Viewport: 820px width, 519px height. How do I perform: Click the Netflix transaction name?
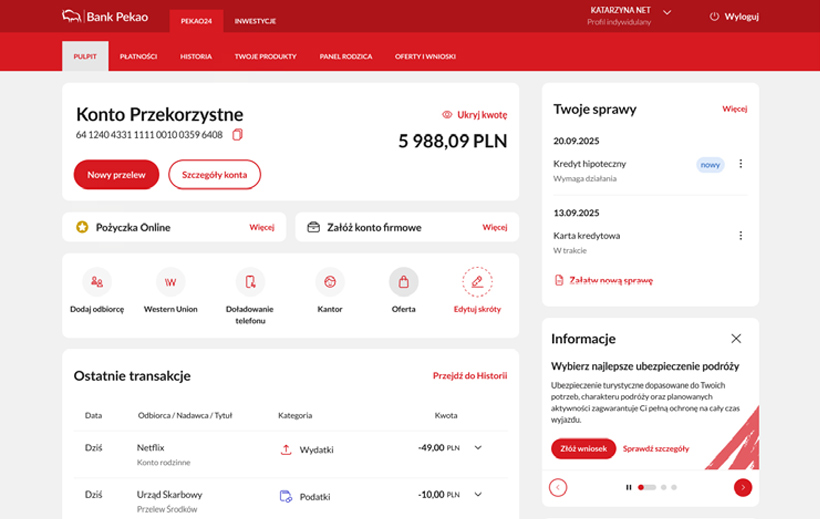(x=151, y=448)
